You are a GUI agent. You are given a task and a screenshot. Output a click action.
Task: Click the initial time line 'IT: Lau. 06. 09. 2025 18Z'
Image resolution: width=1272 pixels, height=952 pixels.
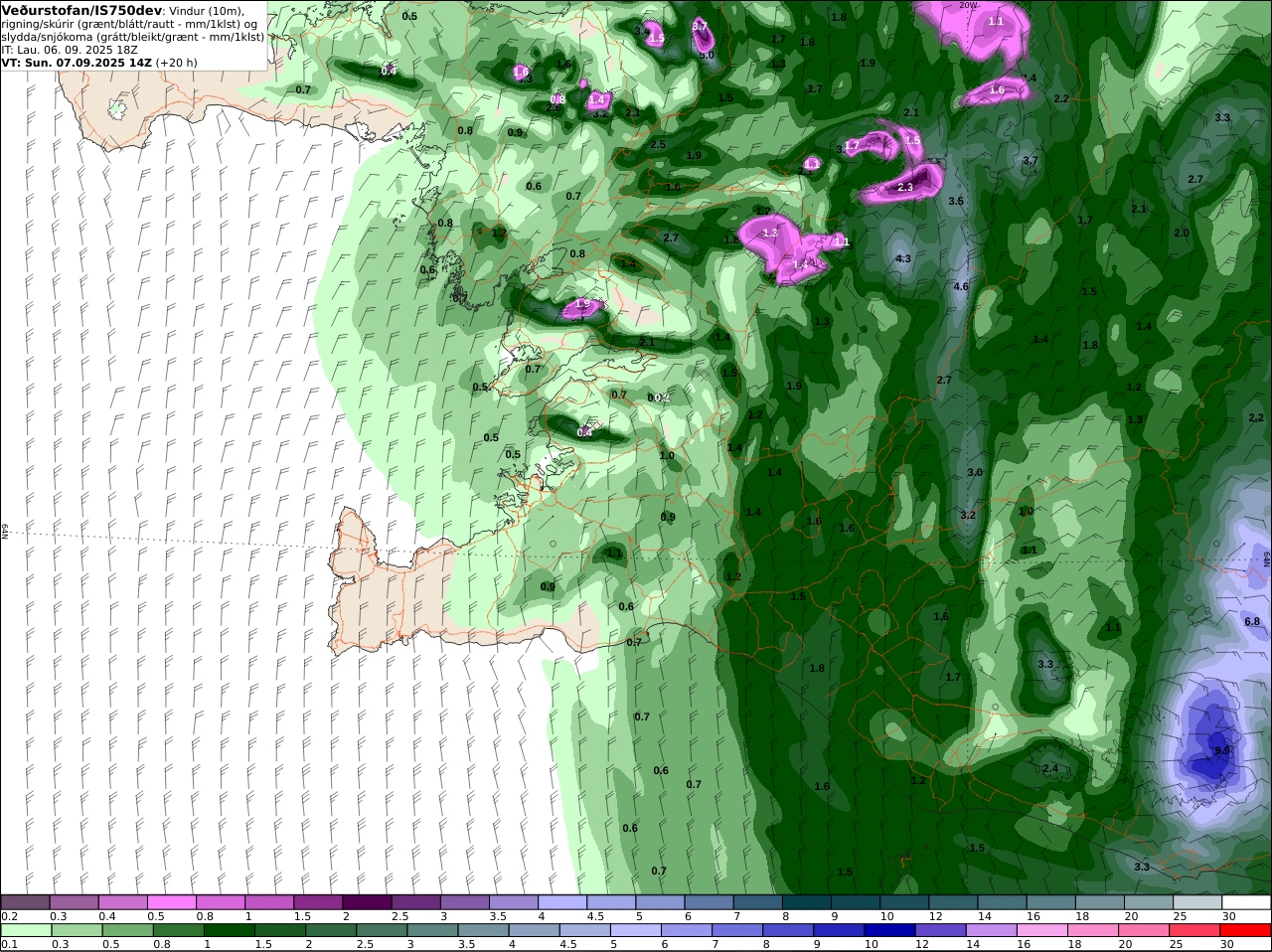click(x=69, y=49)
